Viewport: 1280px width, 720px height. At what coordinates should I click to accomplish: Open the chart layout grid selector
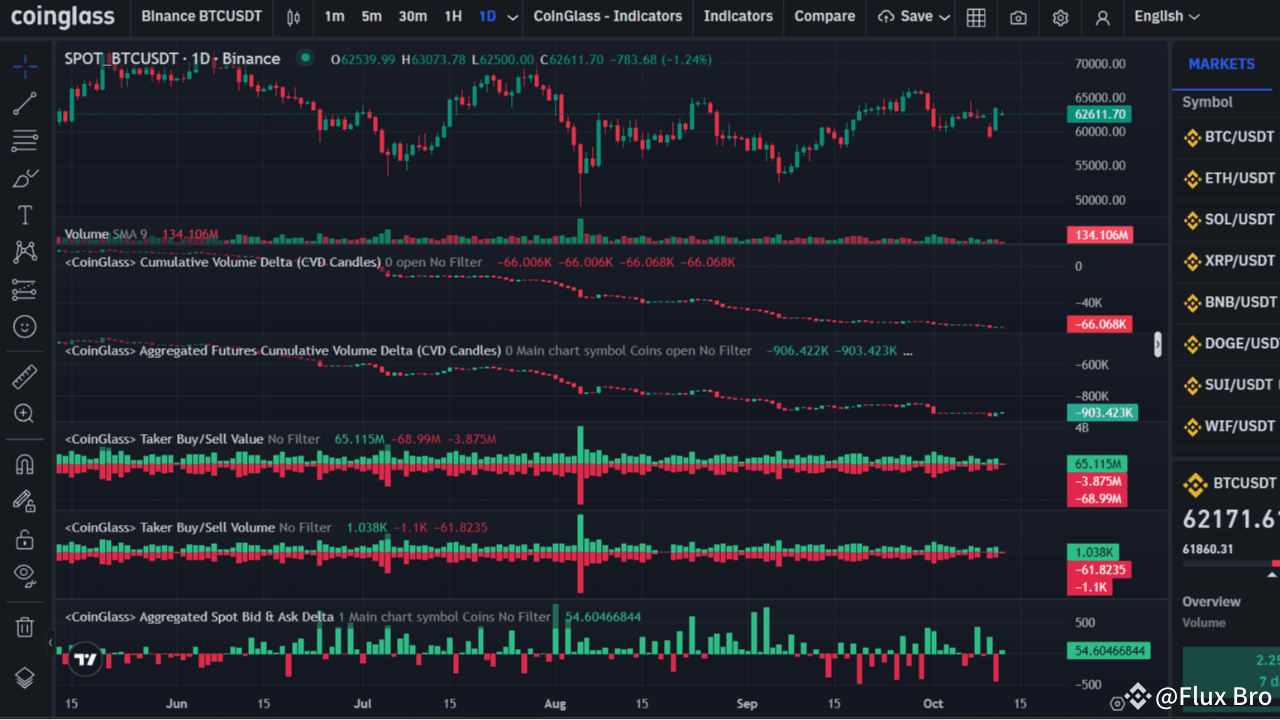976,17
